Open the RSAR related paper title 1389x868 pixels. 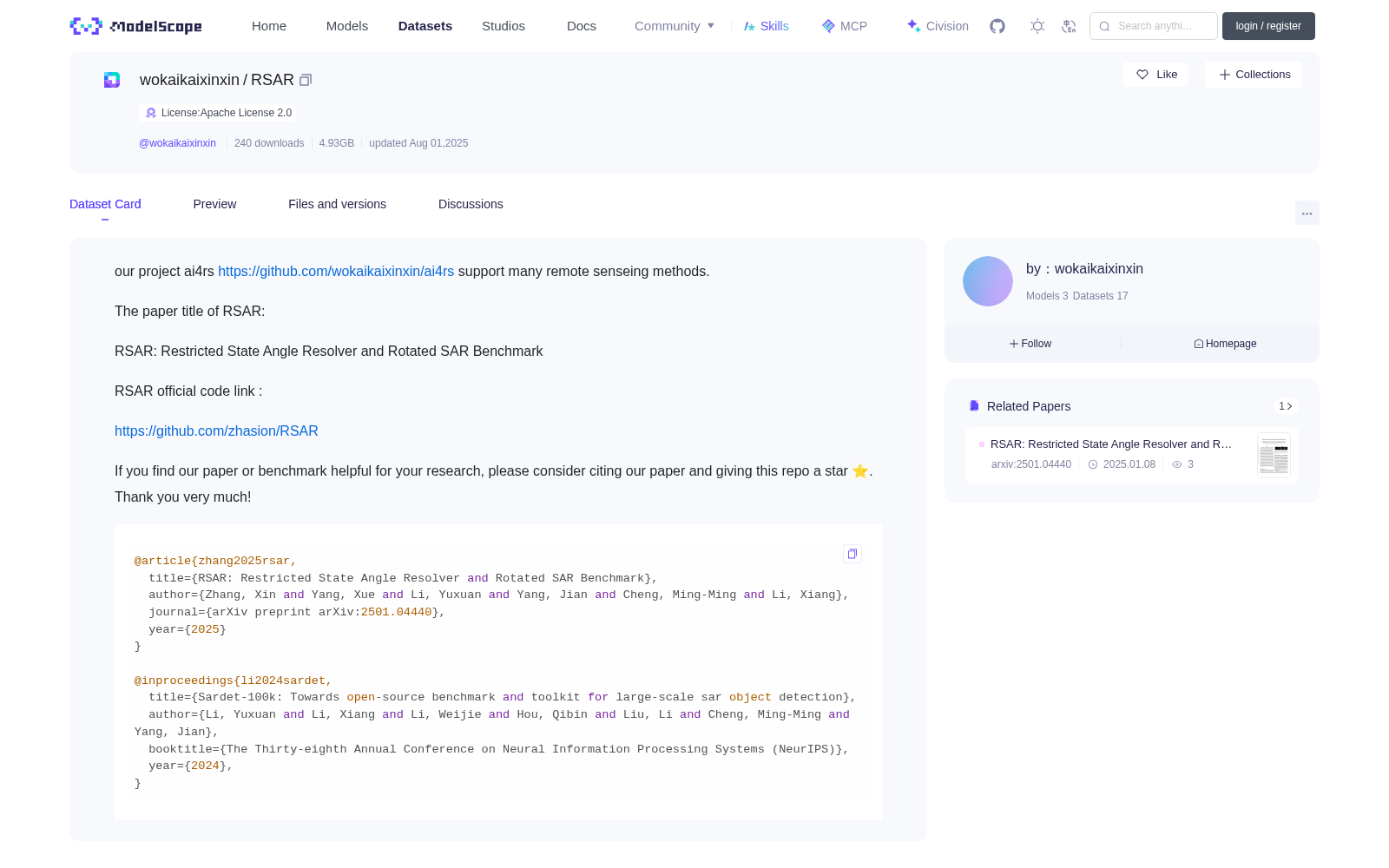(1111, 444)
